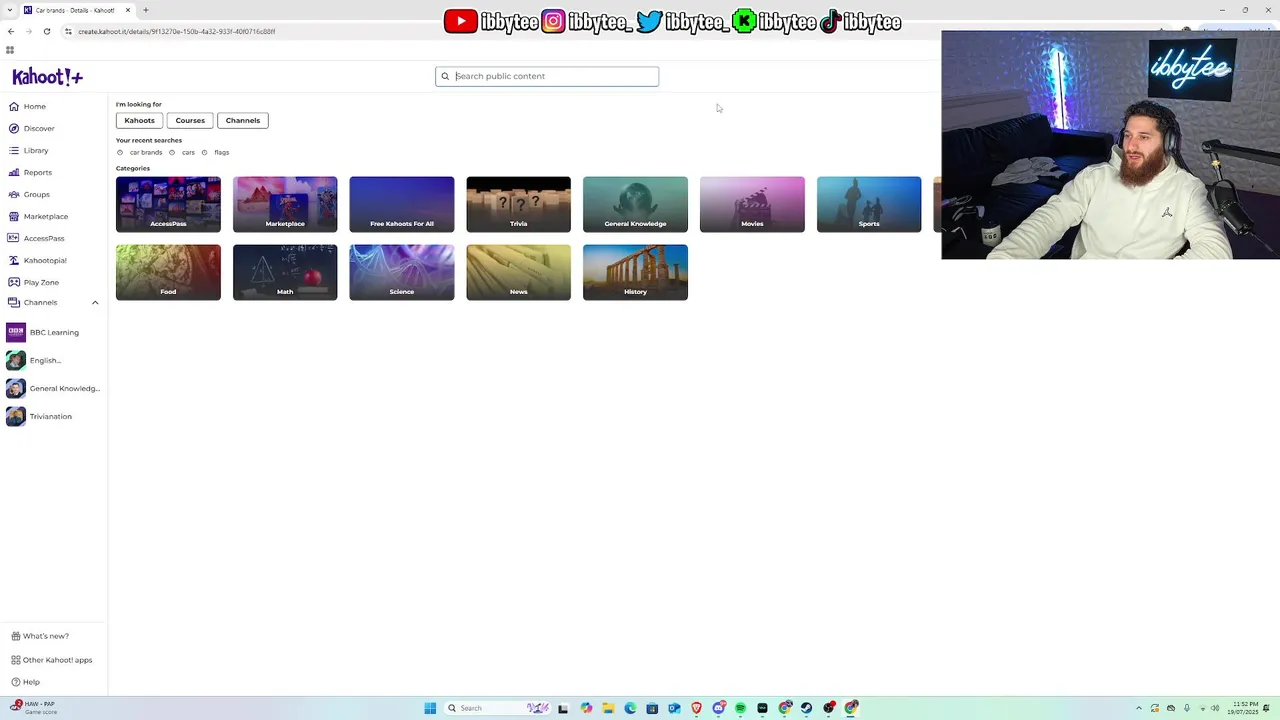The image size is (1280, 720).
Task: Open AccessPass in the sidebar
Action: click(x=36, y=238)
